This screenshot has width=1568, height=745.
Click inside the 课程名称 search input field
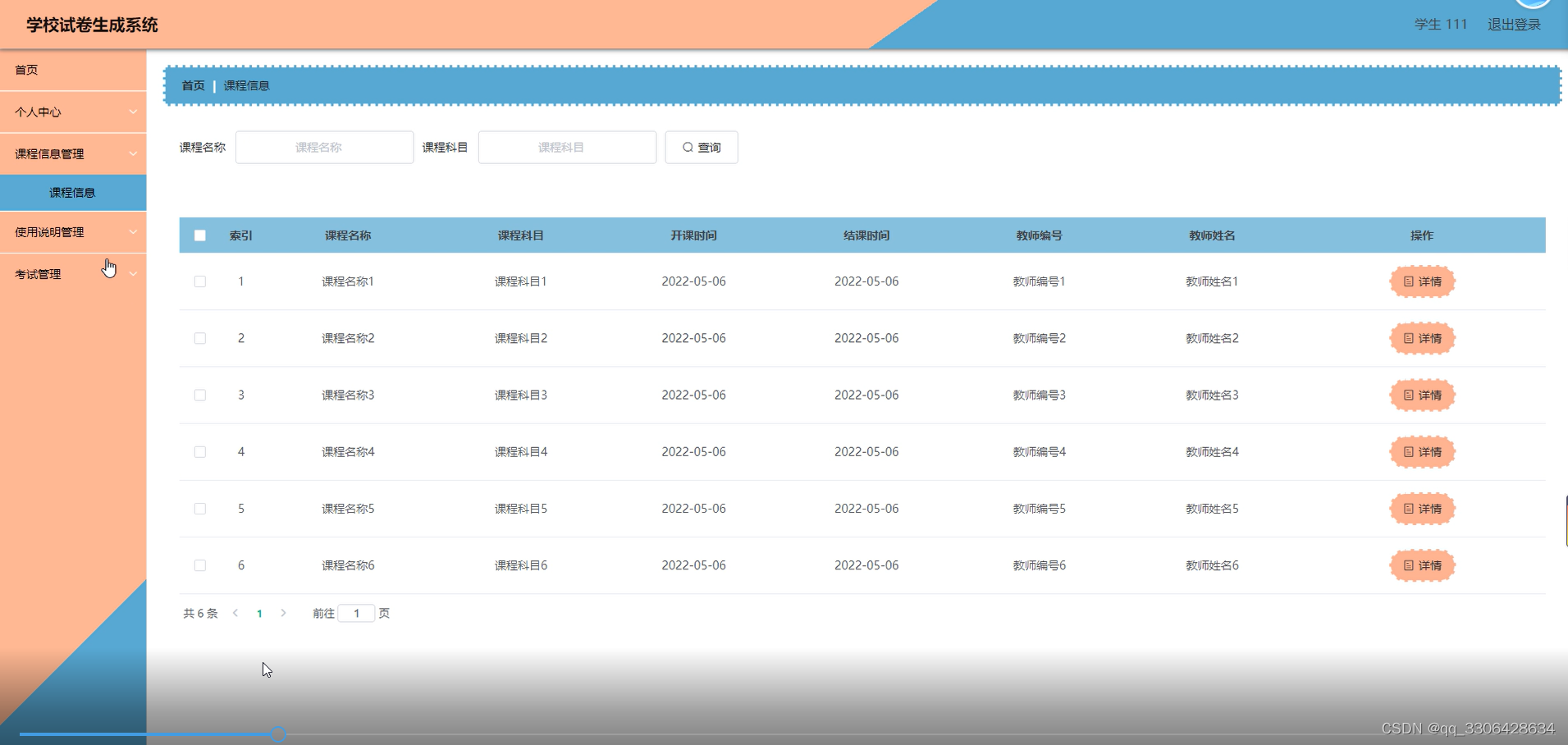(x=324, y=147)
